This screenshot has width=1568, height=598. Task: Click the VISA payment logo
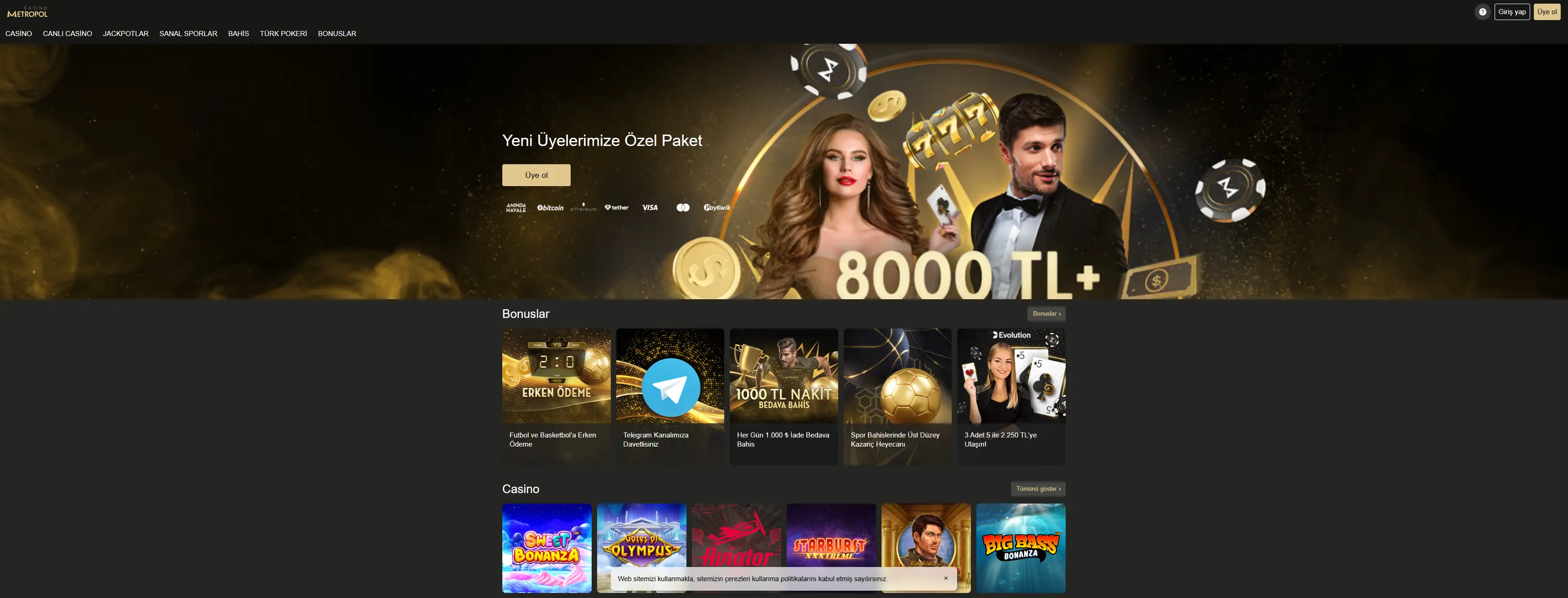pyautogui.click(x=650, y=208)
